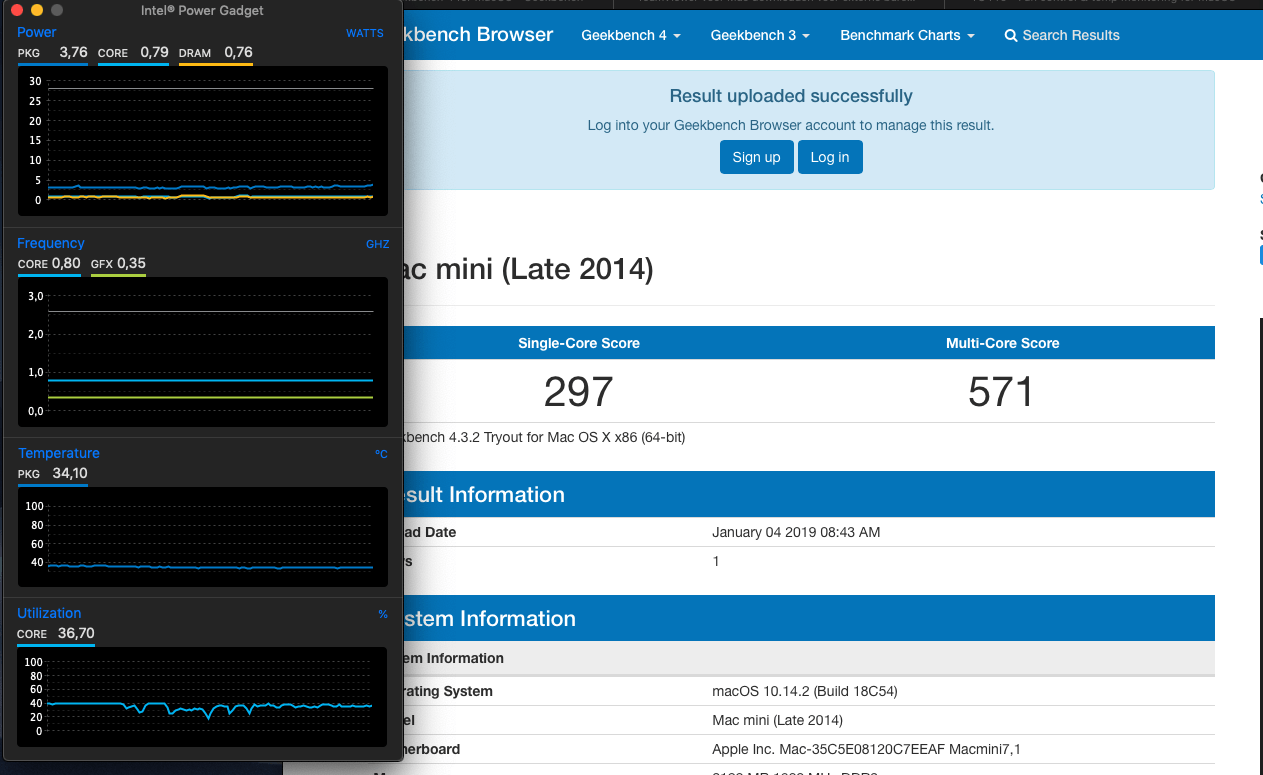Click the PKG power reading 3,76
Image resolution: width=1263 pixels, height=775 pixels.
tap(72, 52)
